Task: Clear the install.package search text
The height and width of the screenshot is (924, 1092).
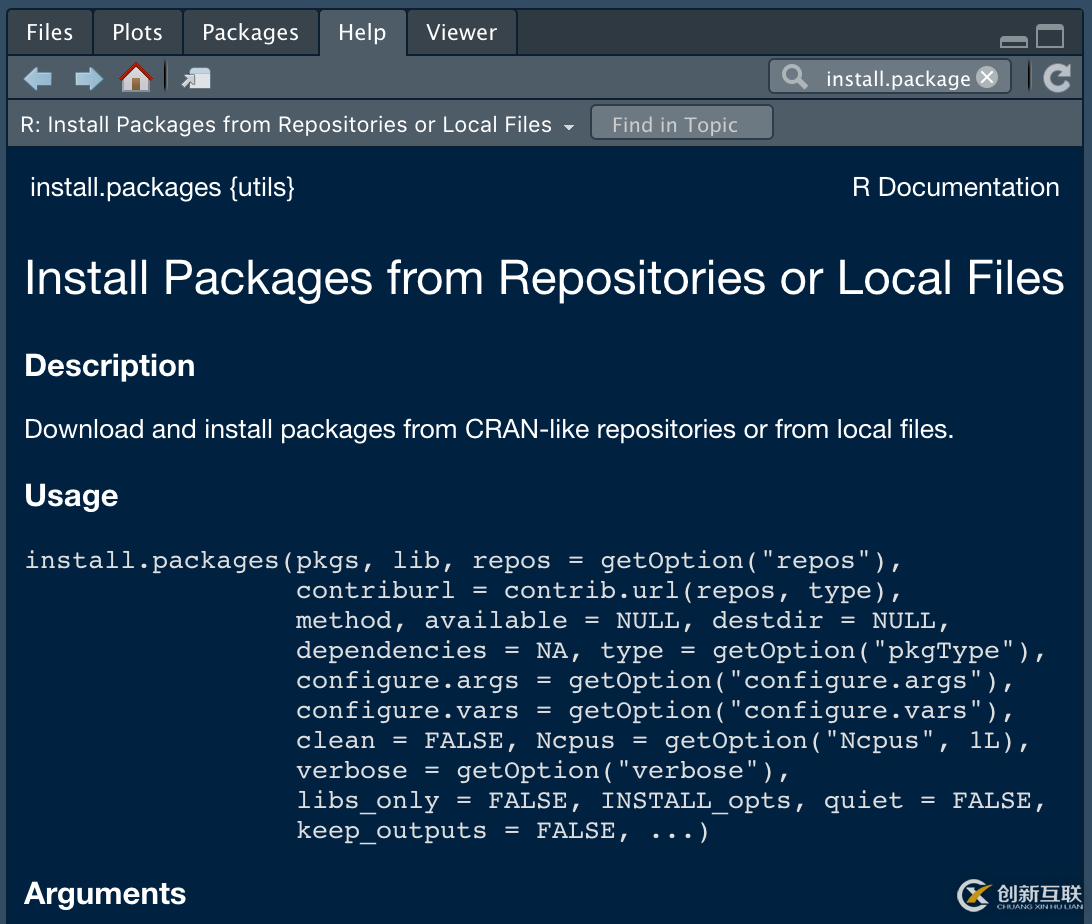Action: (987, 77)
